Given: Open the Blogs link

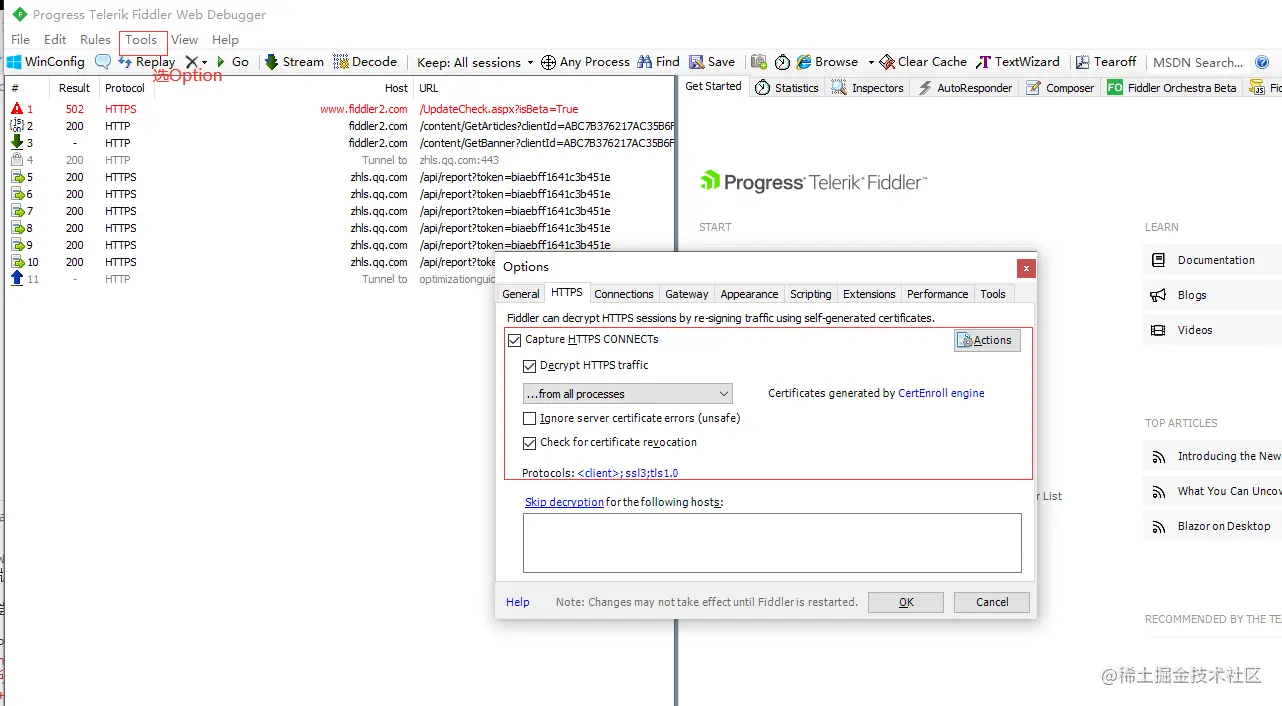Looking at the screenshot, I should [x=1192, y=295].
